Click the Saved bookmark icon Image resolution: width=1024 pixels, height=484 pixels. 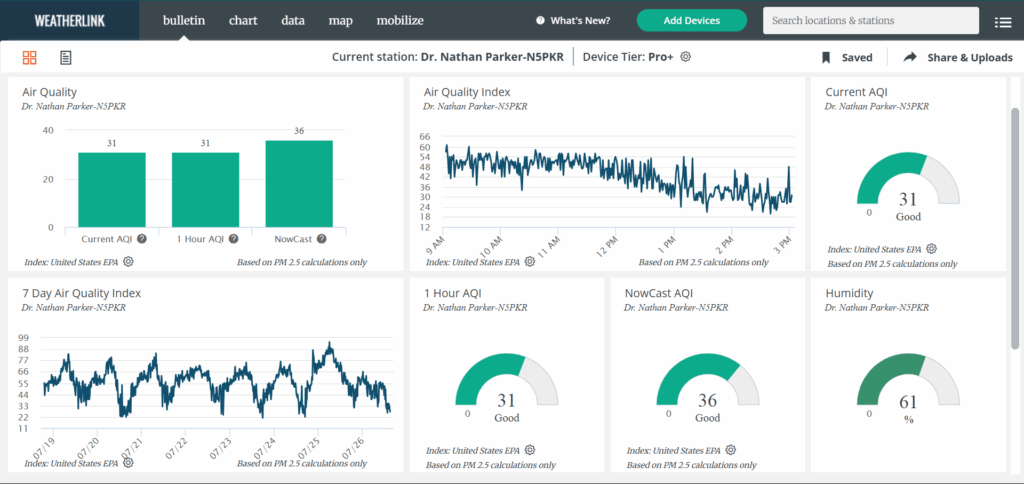(827, 58)
